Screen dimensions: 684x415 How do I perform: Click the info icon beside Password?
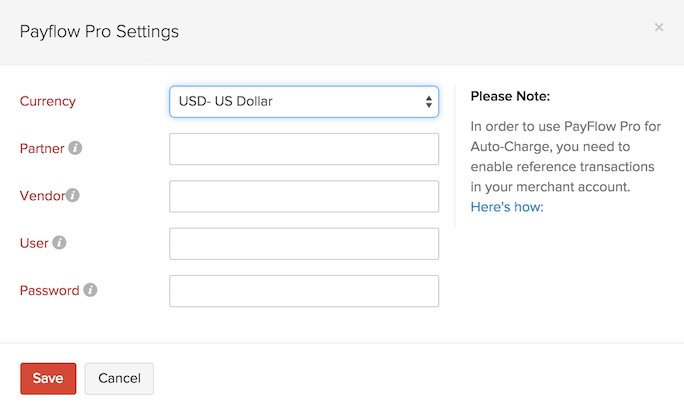tap(90, 291)
